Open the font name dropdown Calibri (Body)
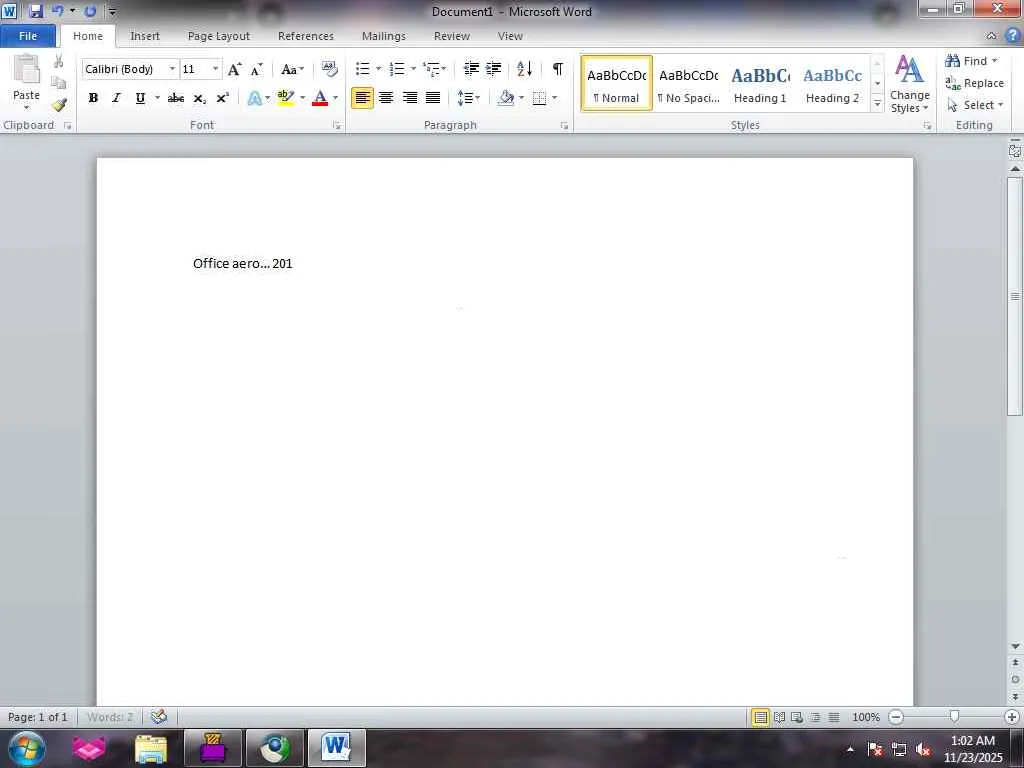 click(172, 69)
